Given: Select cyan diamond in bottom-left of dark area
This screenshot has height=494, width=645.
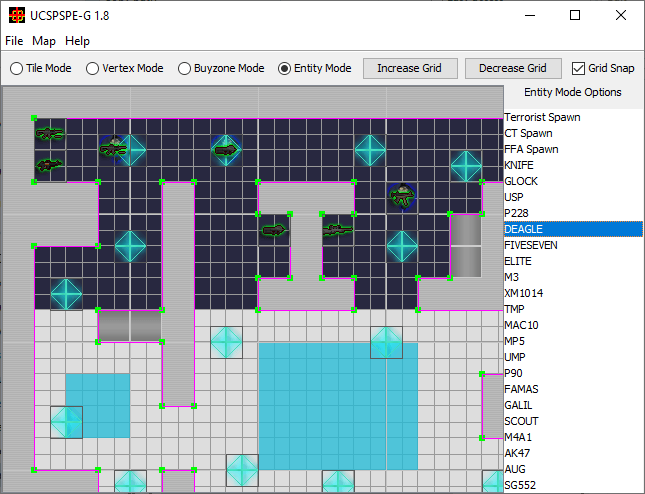Looking at the screenshot, I should [66, 294].
